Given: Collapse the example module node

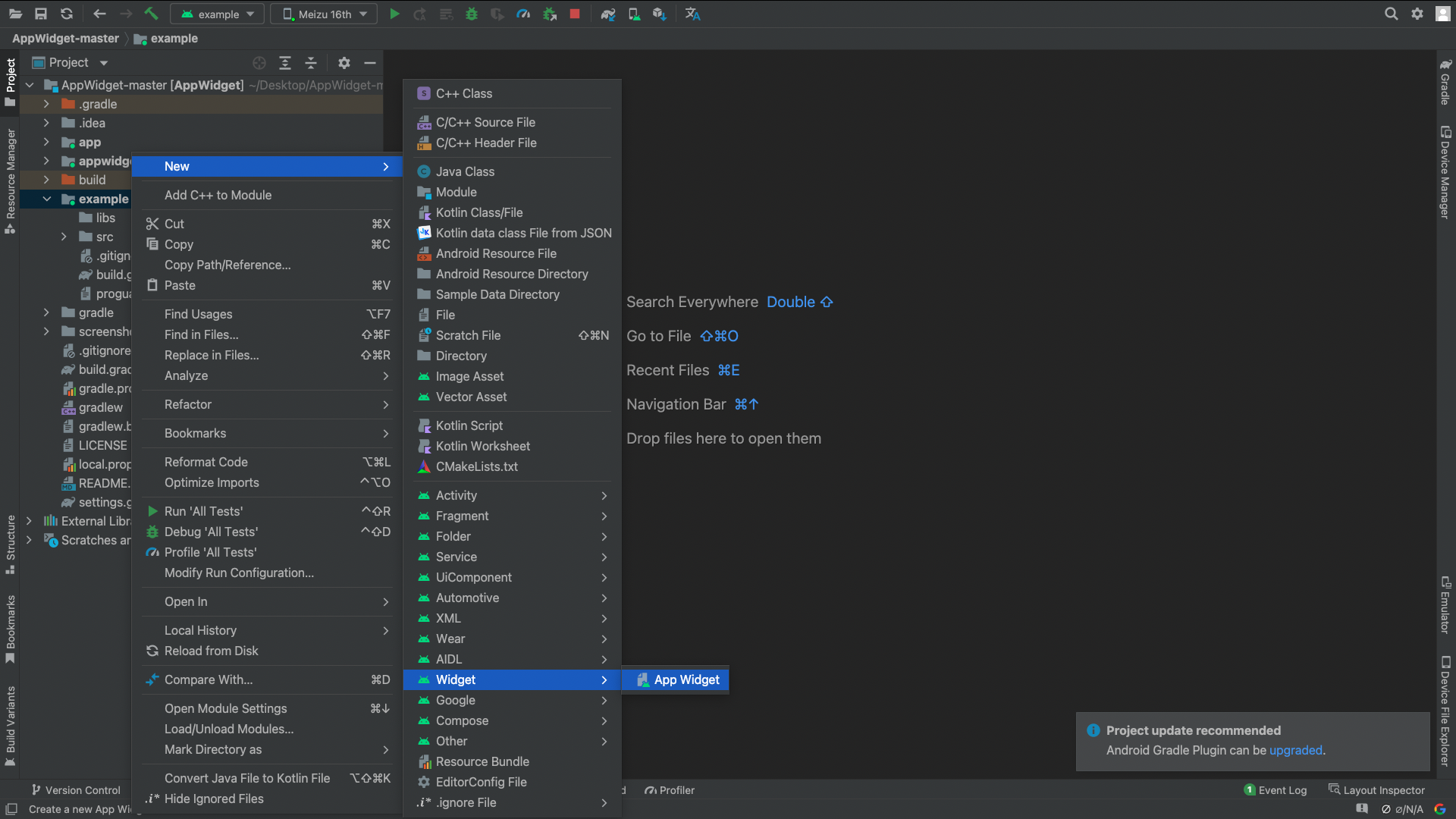Looking at the screenshot, I should pos(46,199).
